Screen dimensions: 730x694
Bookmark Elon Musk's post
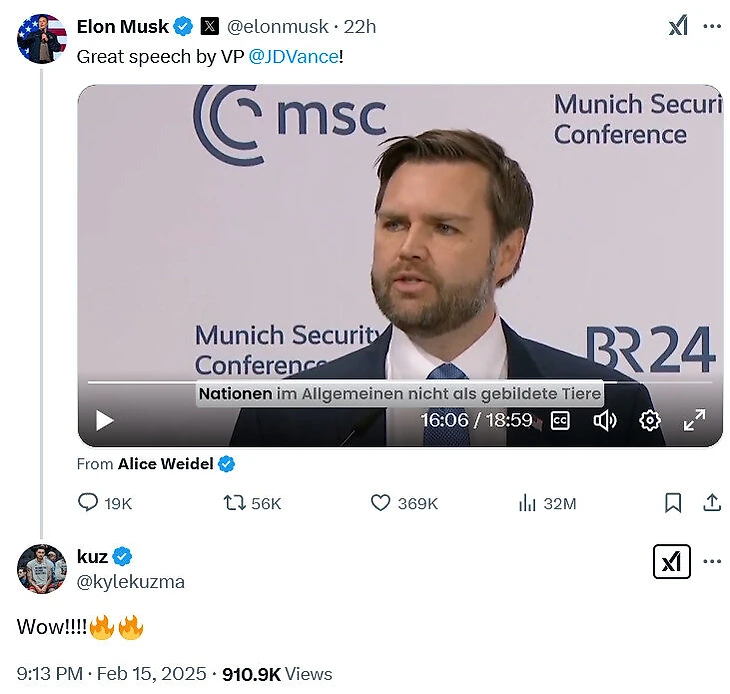(x=673, y=503)
